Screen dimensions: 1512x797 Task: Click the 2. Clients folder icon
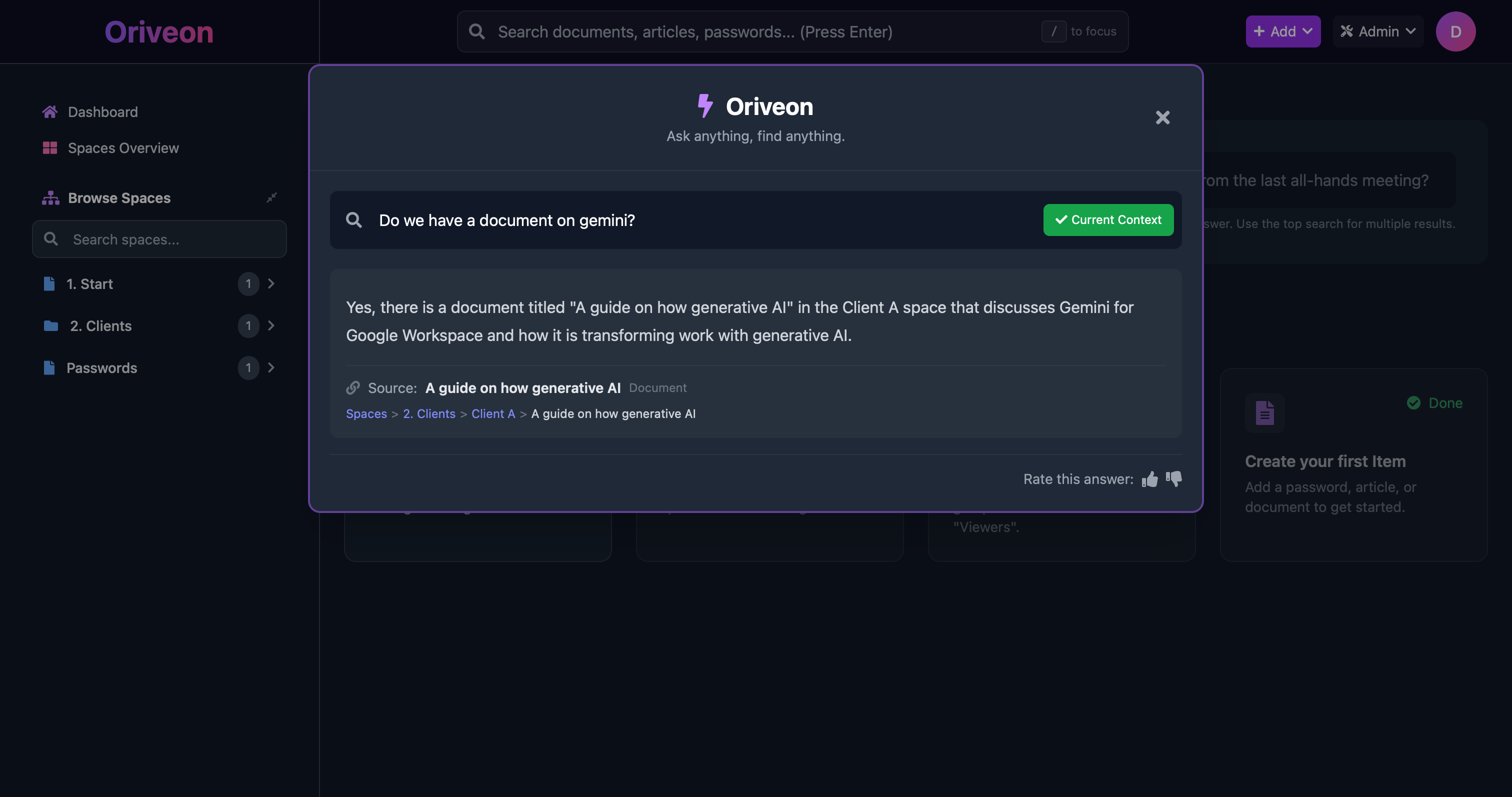click(x=51, y=325)
